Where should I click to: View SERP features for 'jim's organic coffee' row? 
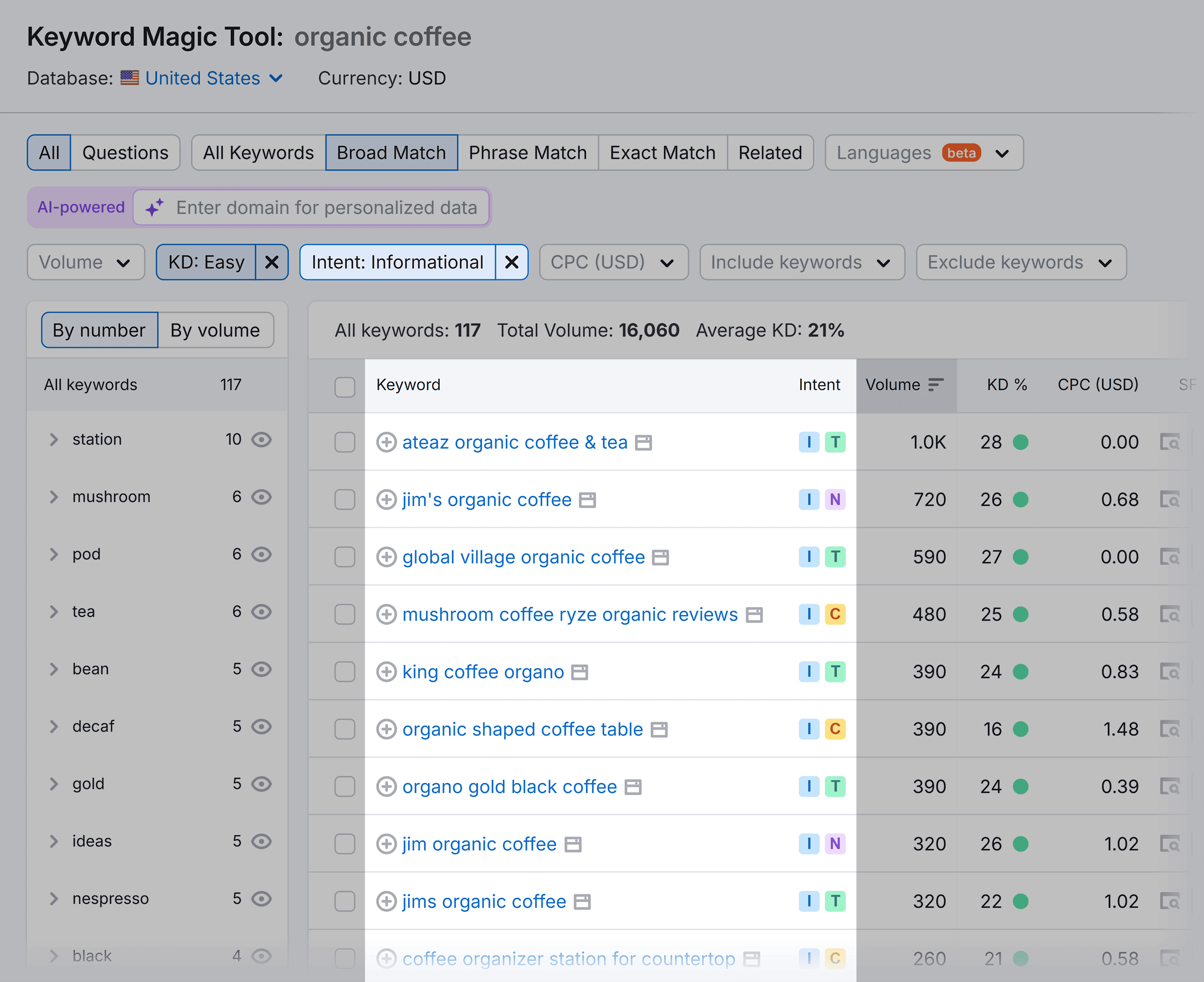[x=1169, y=500]
